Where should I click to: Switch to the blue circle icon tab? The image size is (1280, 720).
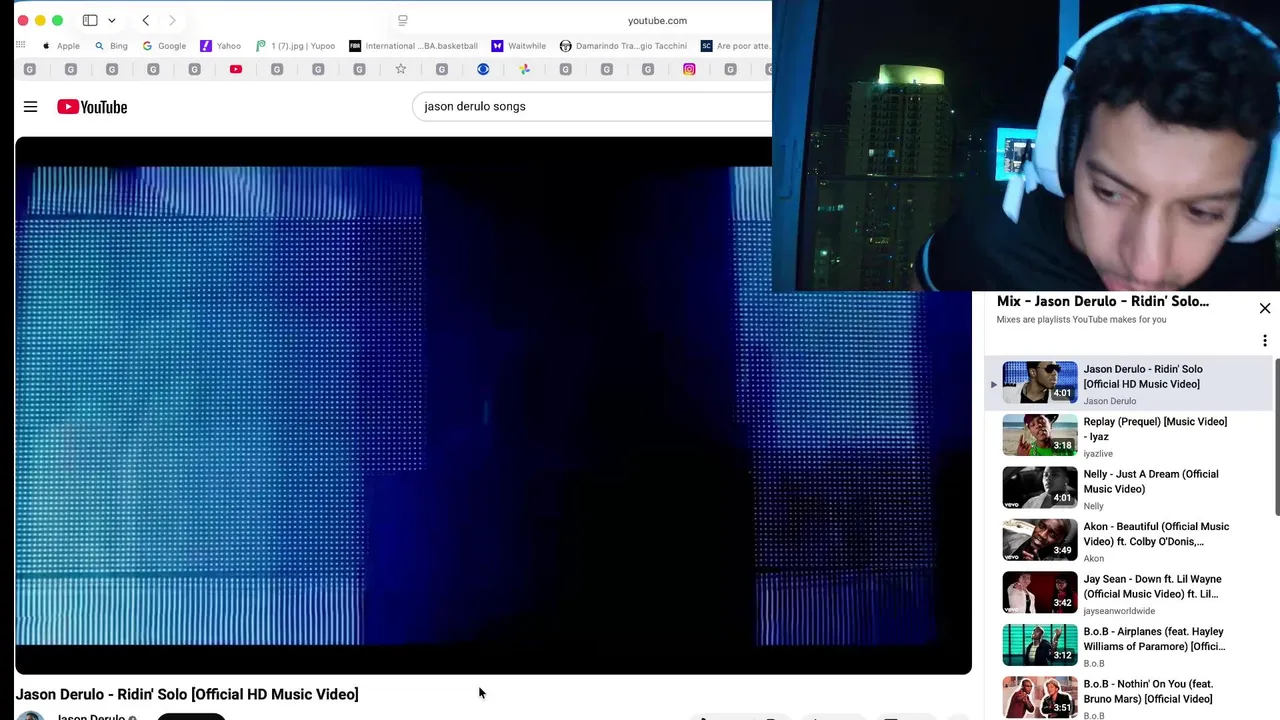click(x=483, y=69)
